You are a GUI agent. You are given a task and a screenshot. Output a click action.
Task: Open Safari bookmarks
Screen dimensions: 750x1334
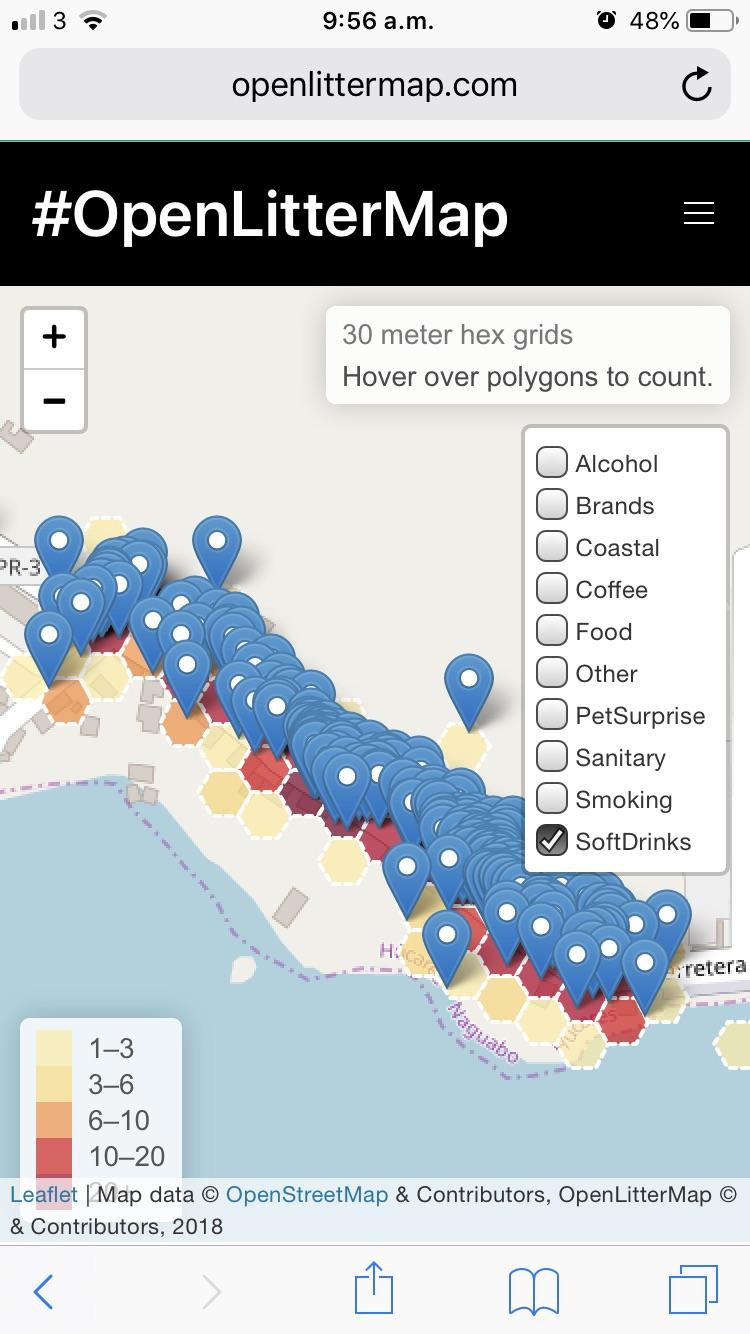(533, 1290)
